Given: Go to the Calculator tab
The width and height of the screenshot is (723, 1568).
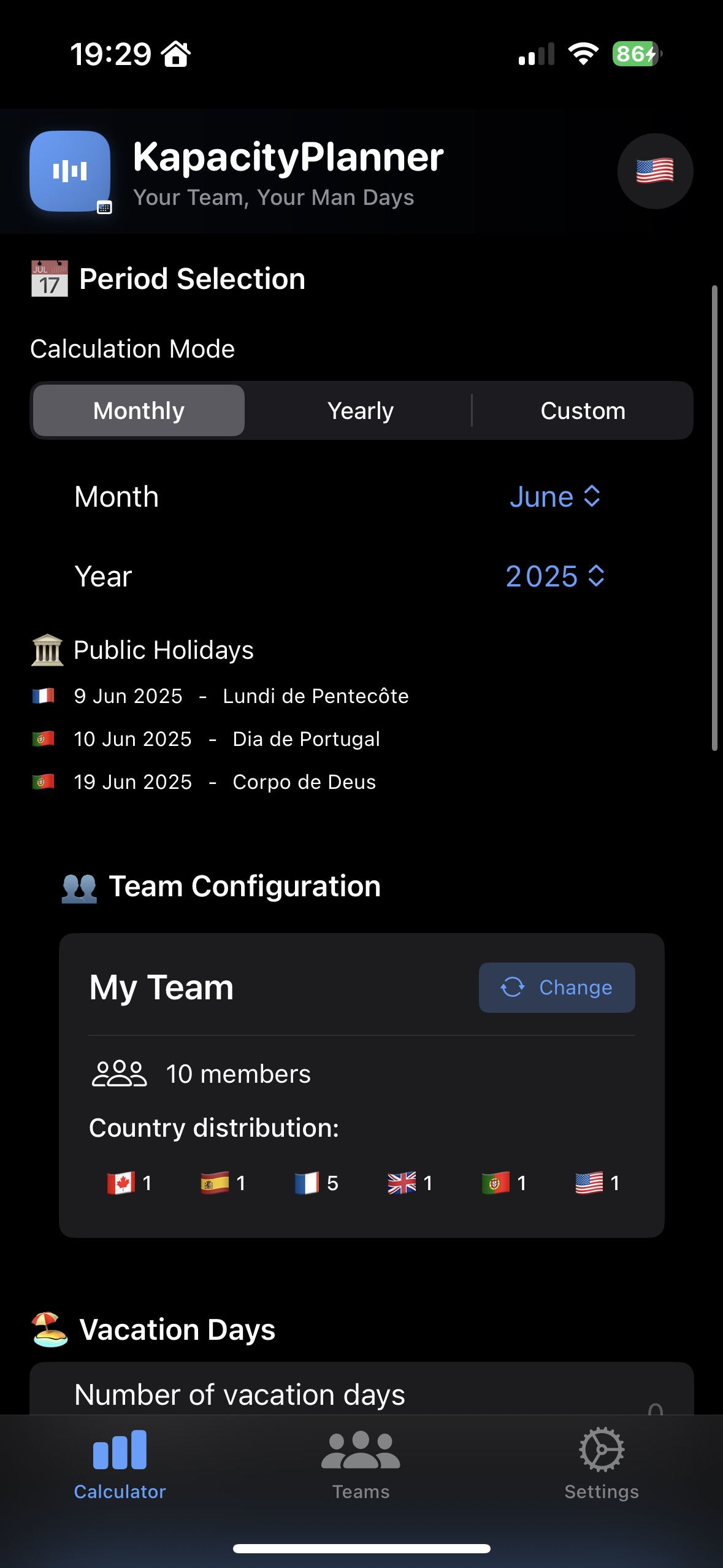Looking at the screenshot, I should pyautogui.click(x=120, y=1465).
